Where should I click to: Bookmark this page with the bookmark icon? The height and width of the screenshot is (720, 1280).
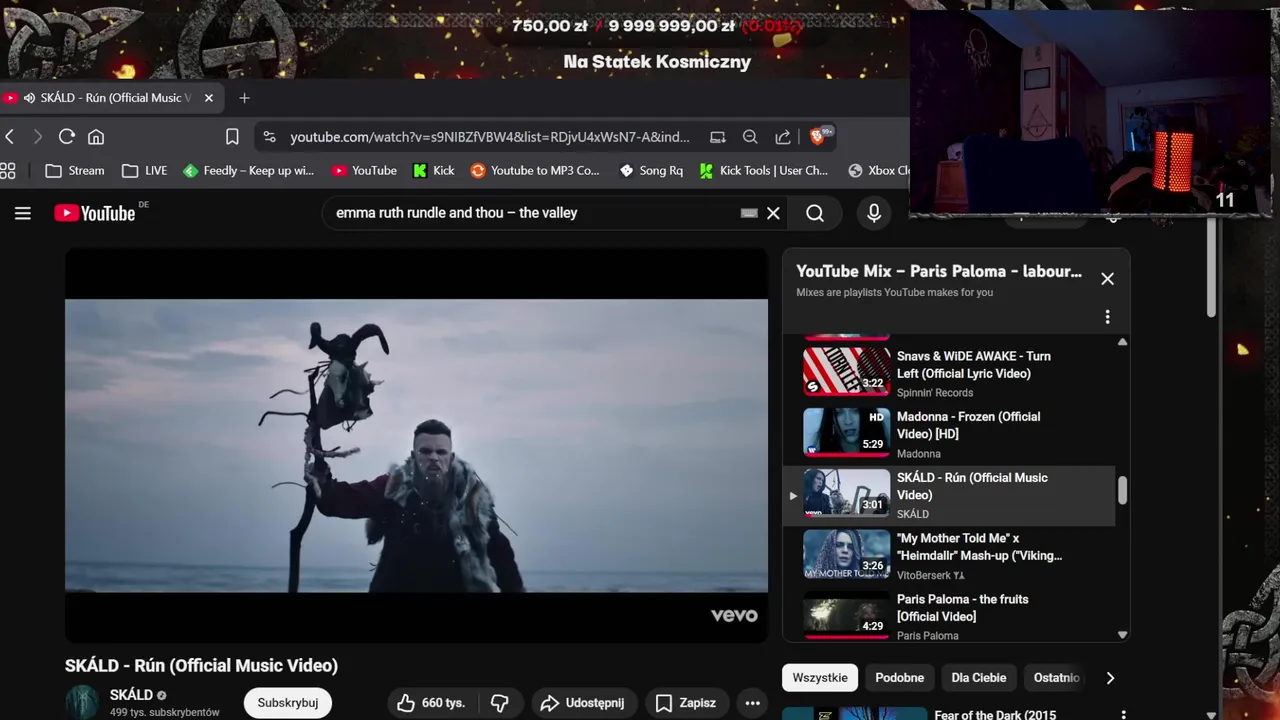(232, 137)
